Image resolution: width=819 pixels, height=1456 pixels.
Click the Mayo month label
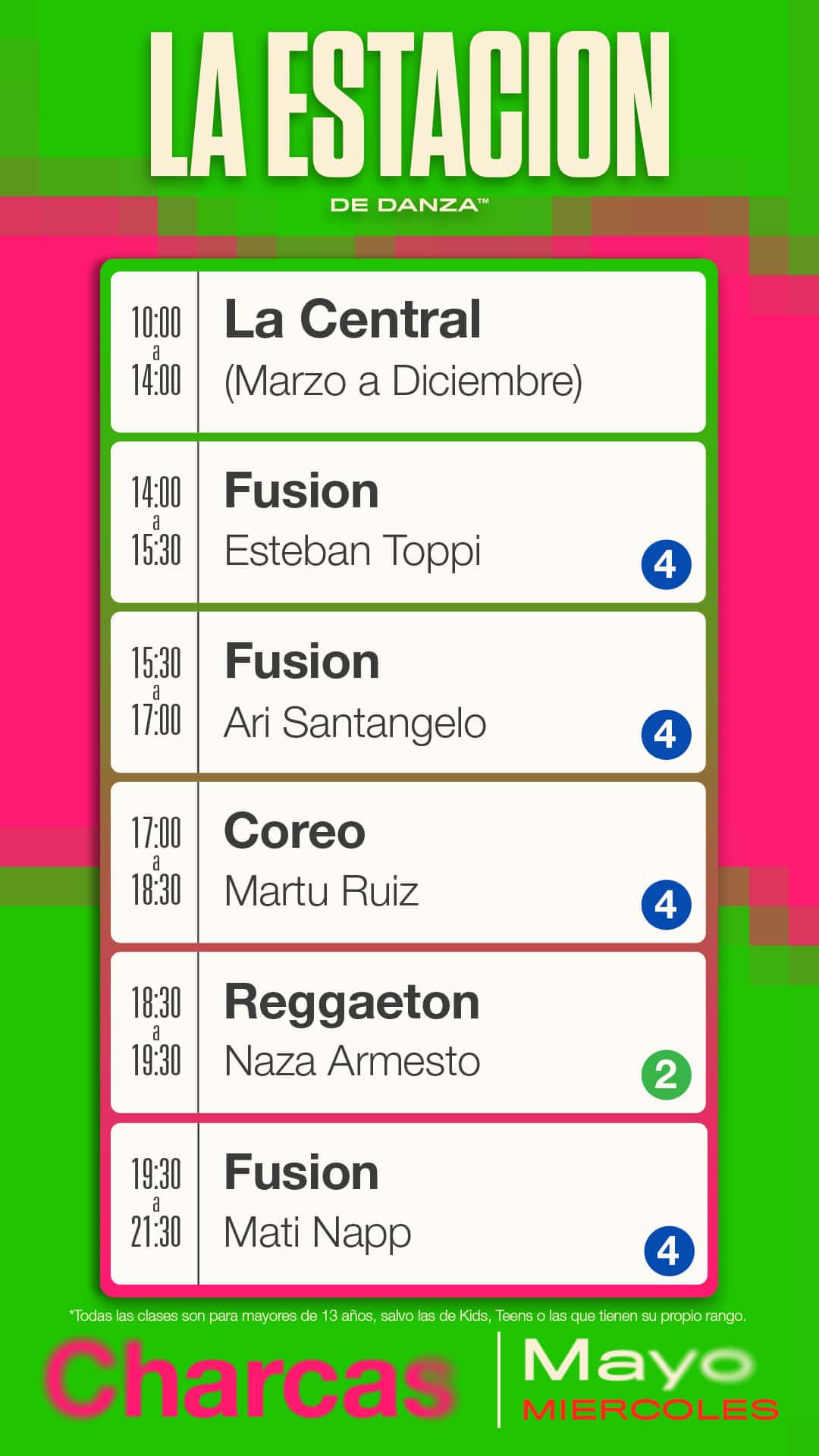click(x=637, y=1363)
